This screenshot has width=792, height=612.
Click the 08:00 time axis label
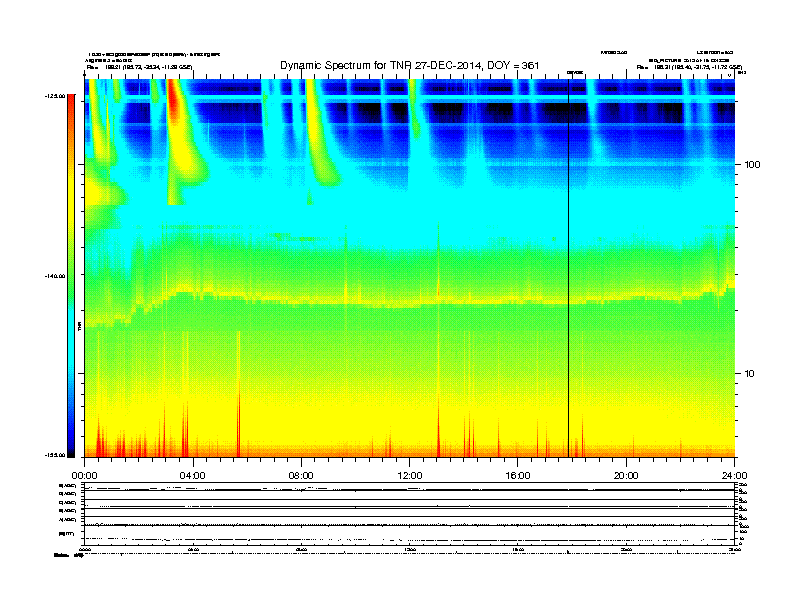301,476
